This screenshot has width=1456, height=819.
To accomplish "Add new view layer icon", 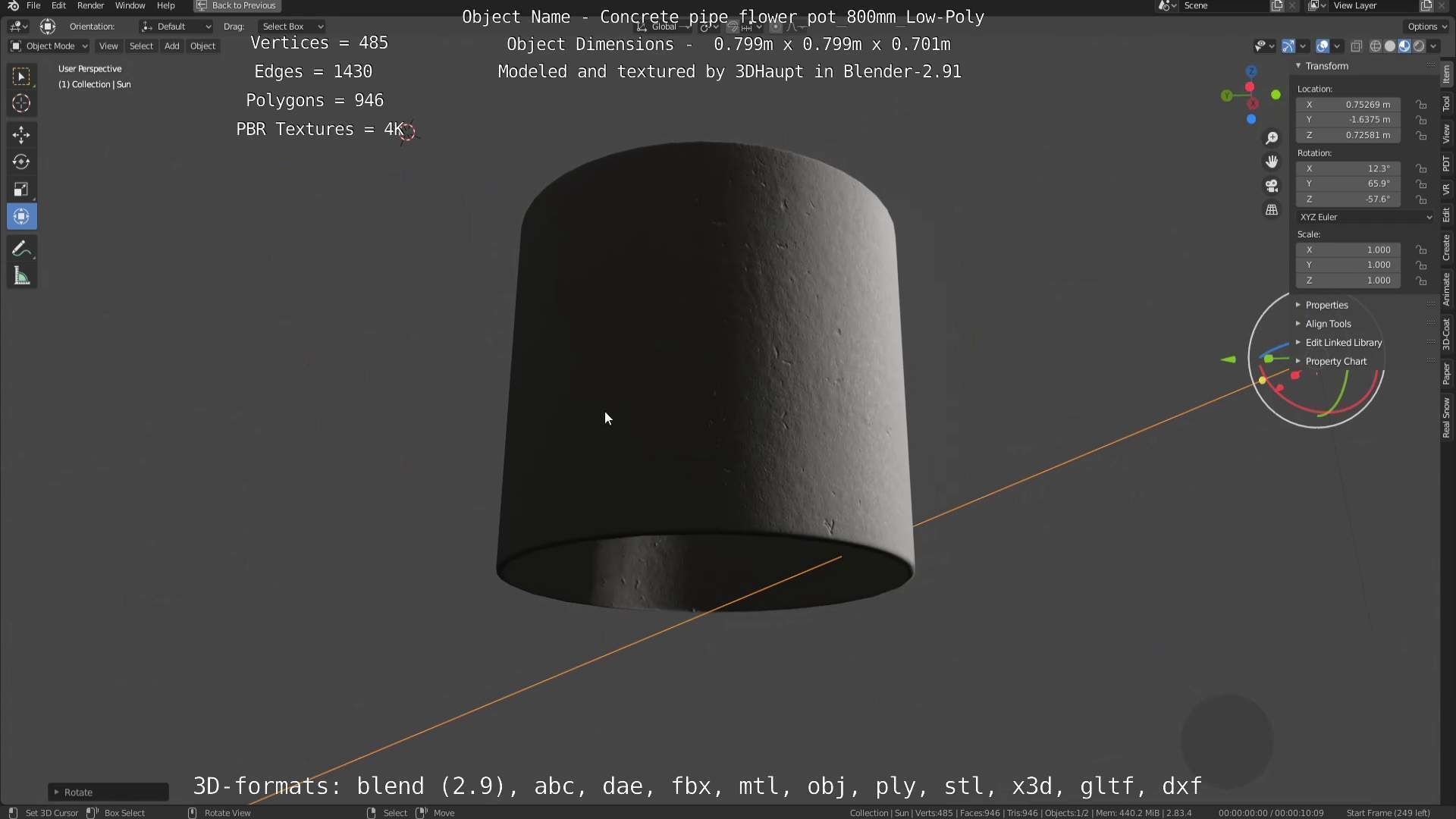I will (1426, 5).
